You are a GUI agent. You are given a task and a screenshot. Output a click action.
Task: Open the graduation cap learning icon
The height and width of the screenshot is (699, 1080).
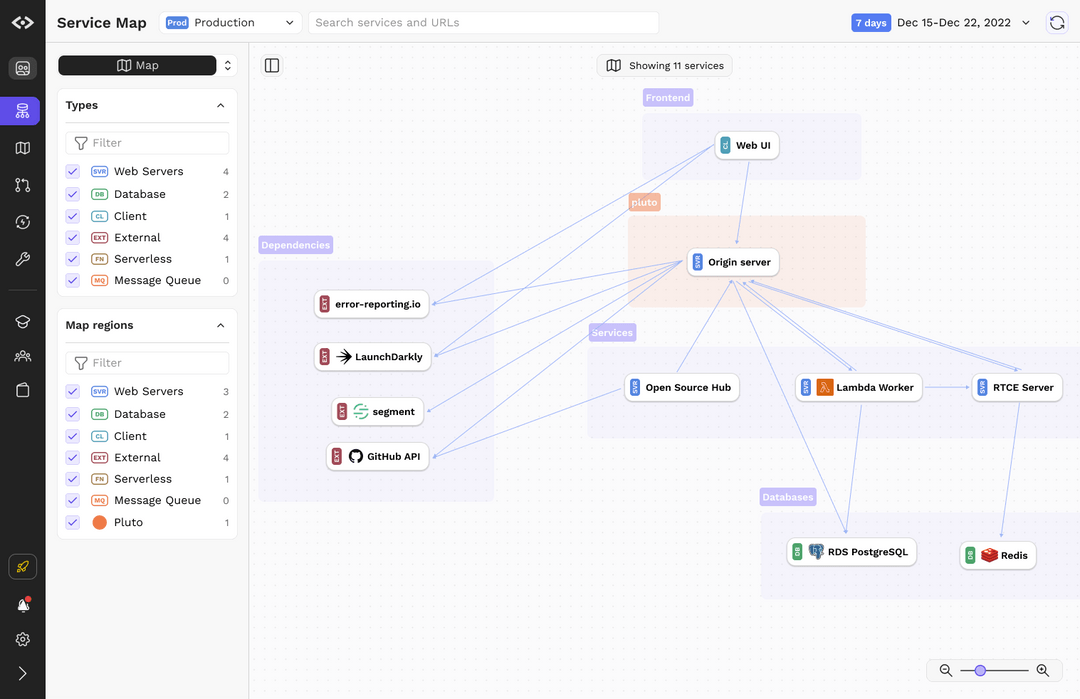click(22, 322)
